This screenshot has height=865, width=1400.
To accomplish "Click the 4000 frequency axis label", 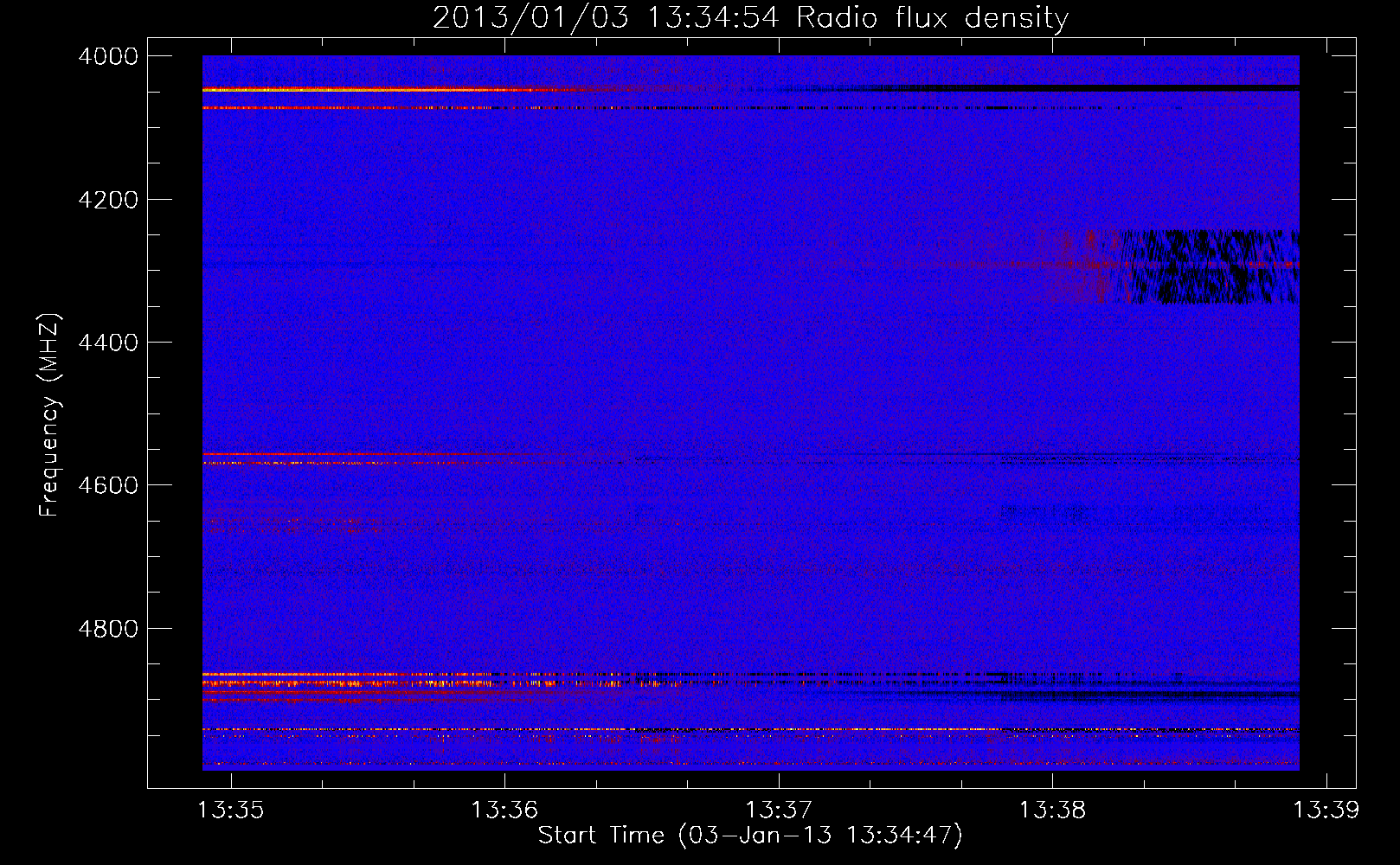I will tap(108, 56).
